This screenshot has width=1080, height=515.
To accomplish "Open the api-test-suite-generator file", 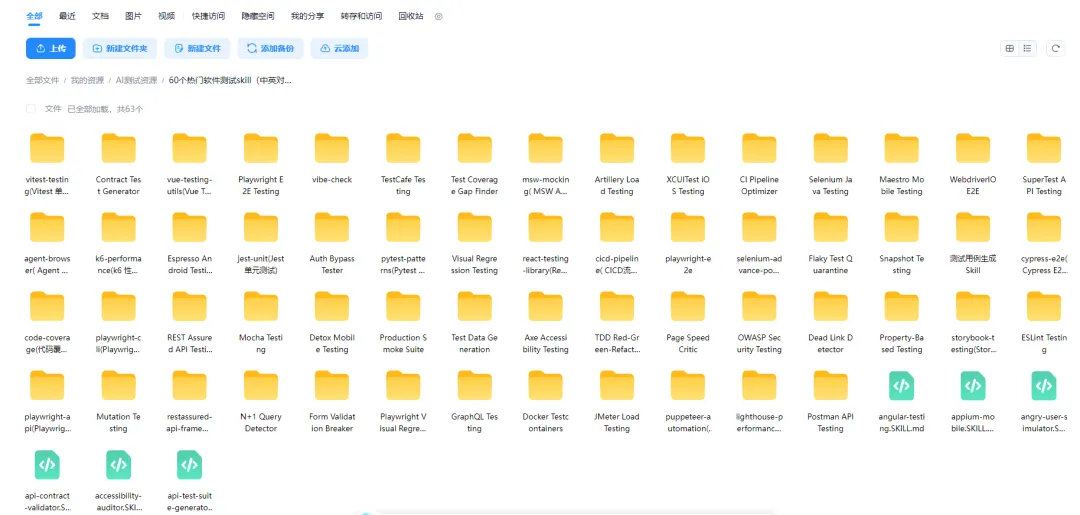I will coord(189,465).
